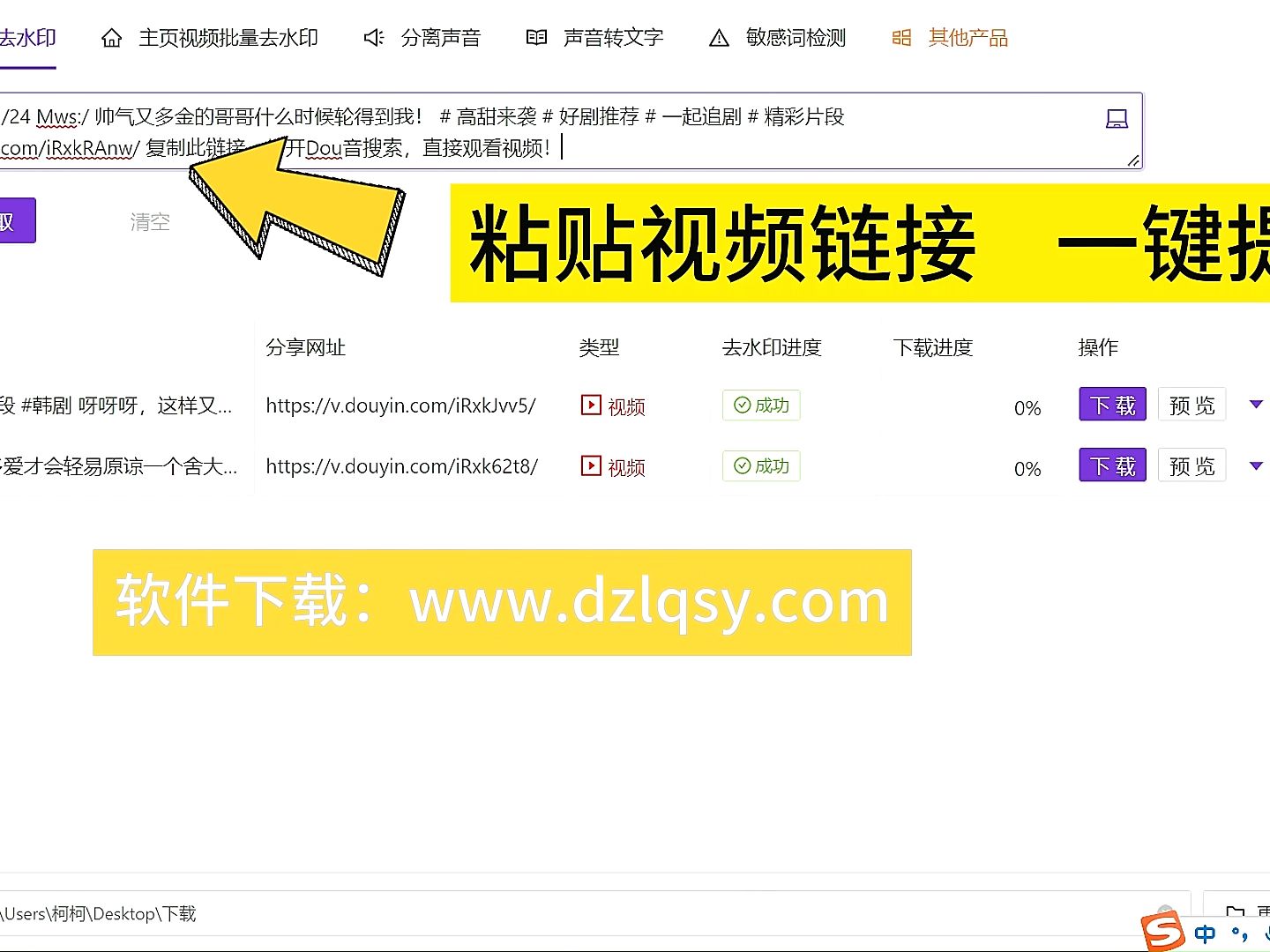
Task: Click the 类型 column header
Action: [x=599, y=347]
